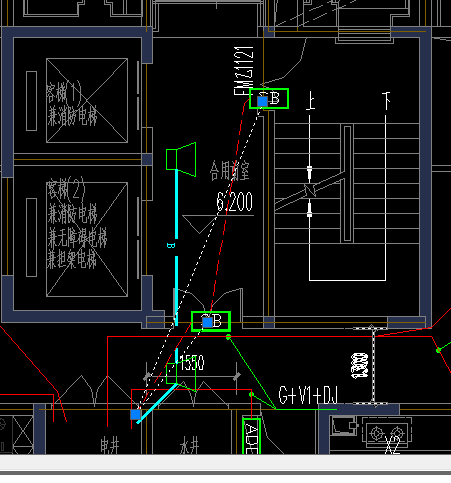Click the X2 label near fixtures

(392, 445)
